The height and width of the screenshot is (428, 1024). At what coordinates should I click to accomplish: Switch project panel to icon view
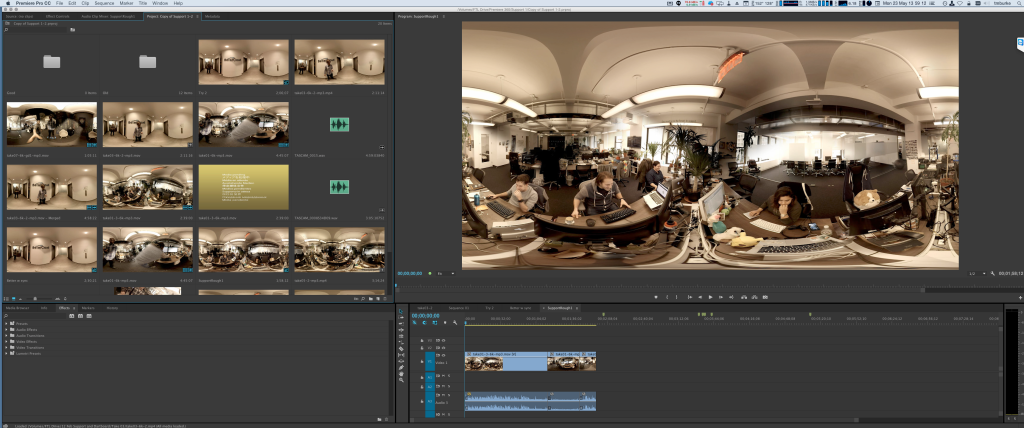(x=14, y=299)
